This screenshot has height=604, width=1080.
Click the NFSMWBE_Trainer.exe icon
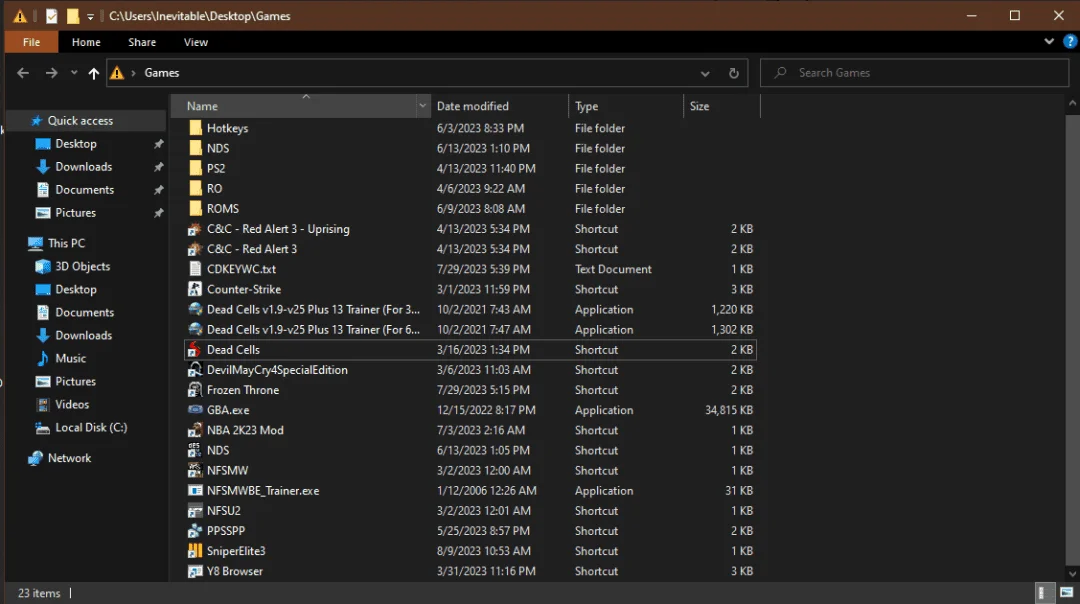[195, 491]
